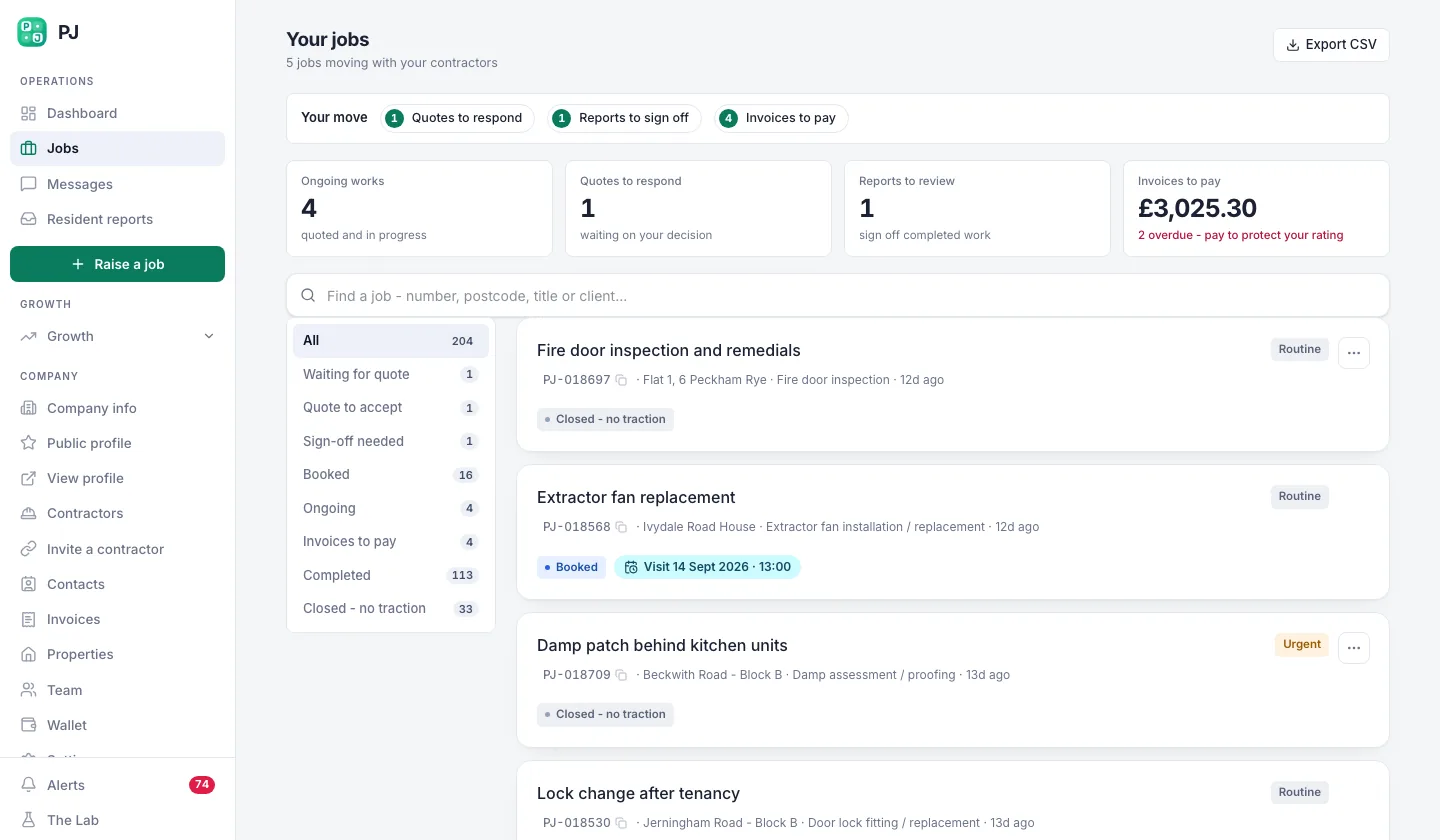This screenshot has height=840, width=1440.
Task: Export jobs as CSV
Action: click(x=1331, y=45)
